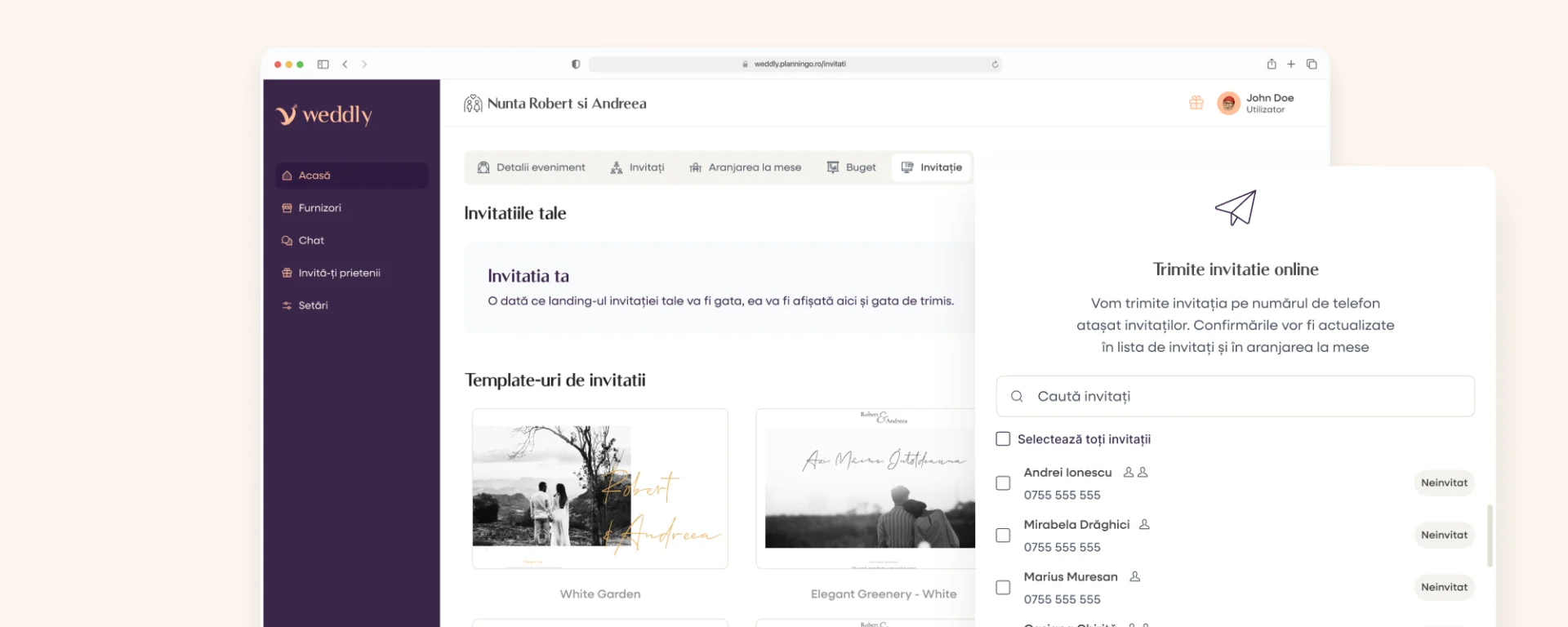Image resolution: width=1568 pixels, height=627 pixels.
Task: Open the Invitați tab
Action: pyautogui.click(x=637, y=167)
